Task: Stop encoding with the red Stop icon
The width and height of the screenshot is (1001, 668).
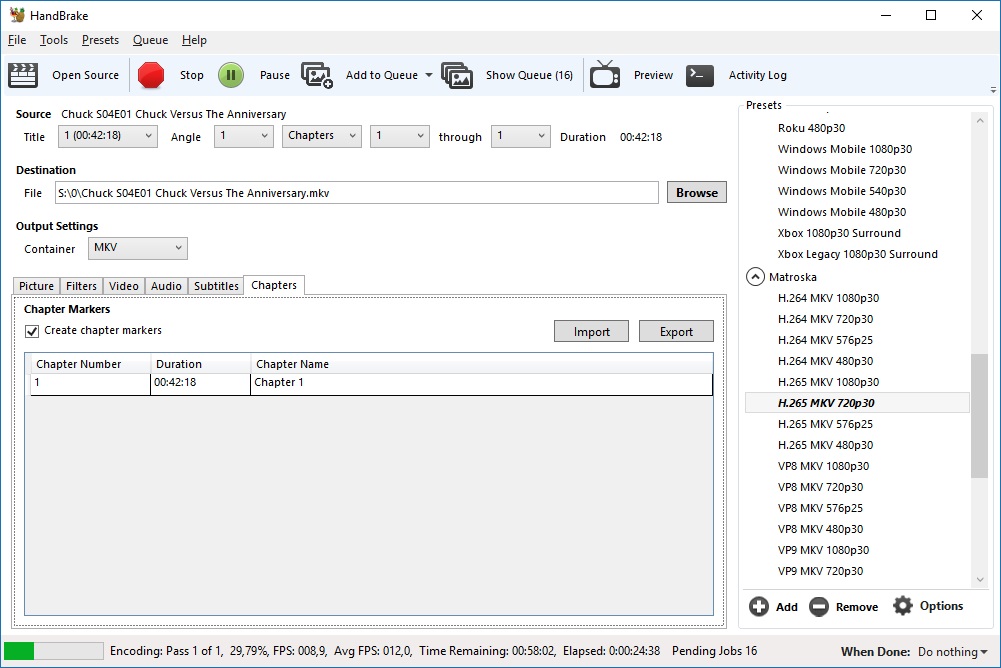Action: (151, 75)
